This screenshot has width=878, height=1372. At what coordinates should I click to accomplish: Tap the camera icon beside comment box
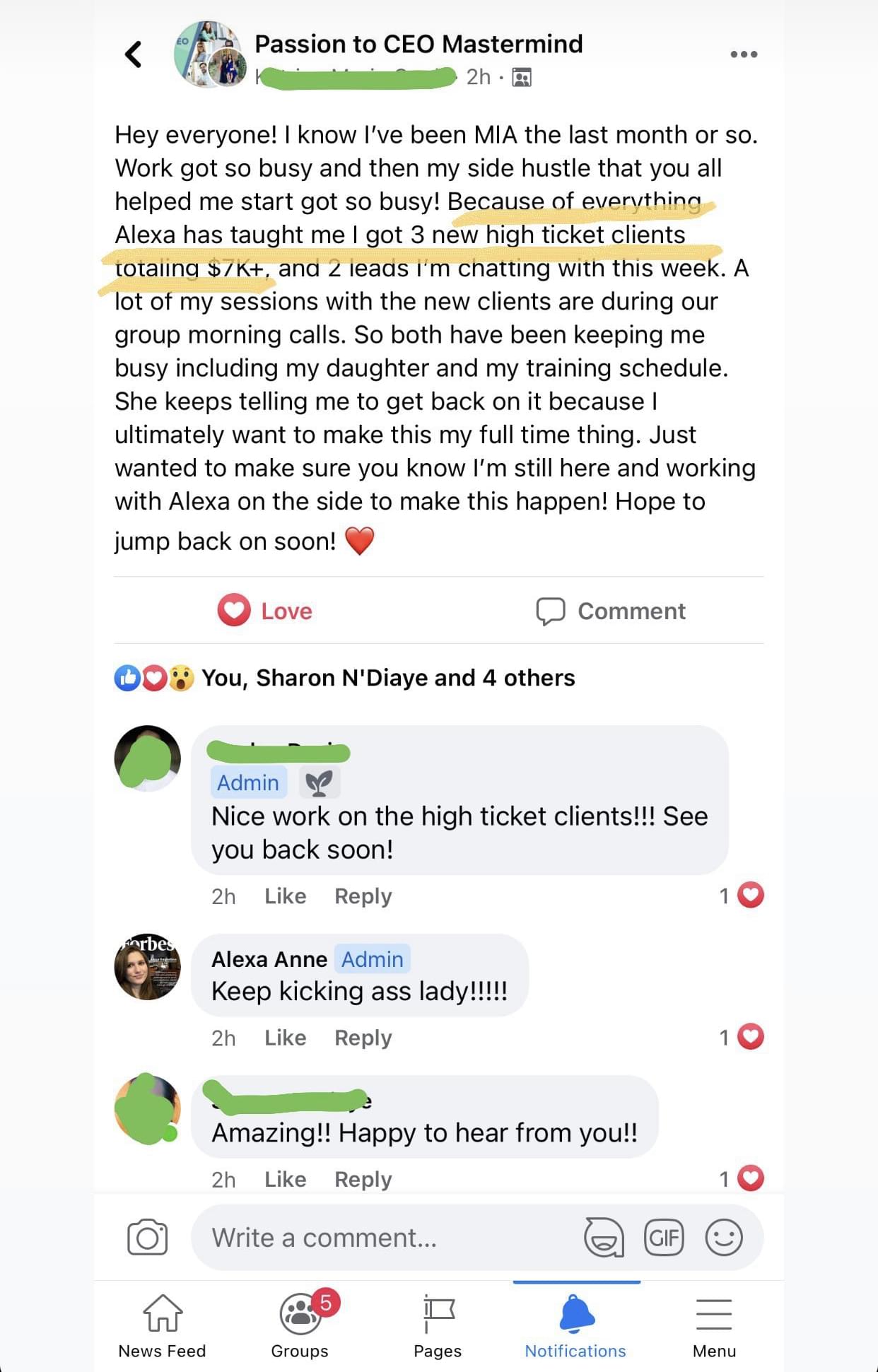[147, 1237]
